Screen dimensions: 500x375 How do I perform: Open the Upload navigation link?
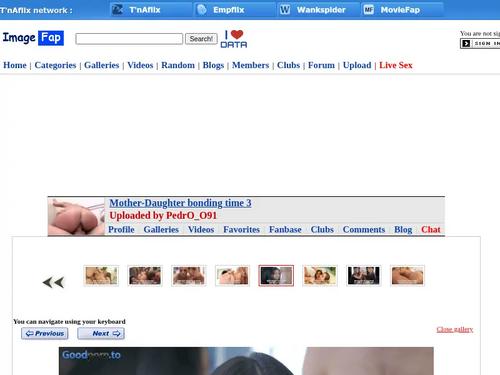click(x=357, y=65)
